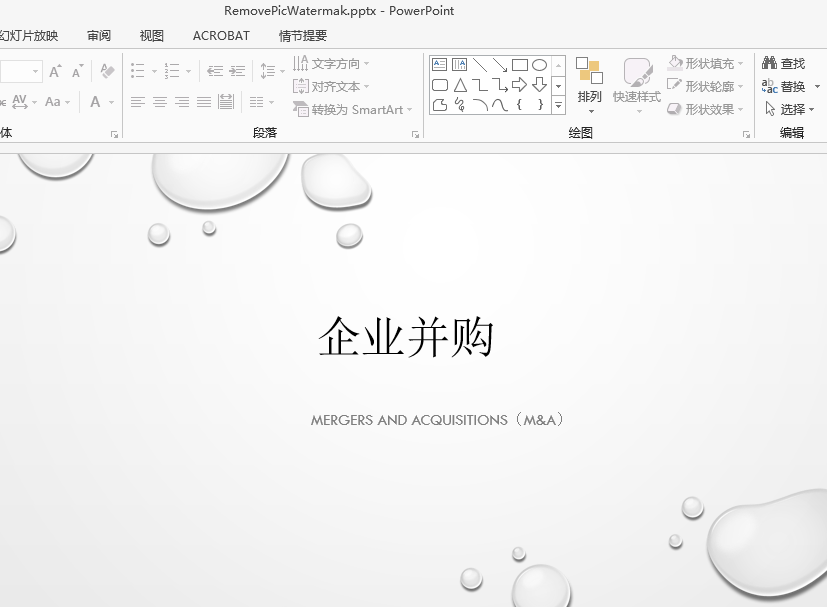Expand the shapes gallery with More arrow
Screen dimensions: 827x607
559,105
